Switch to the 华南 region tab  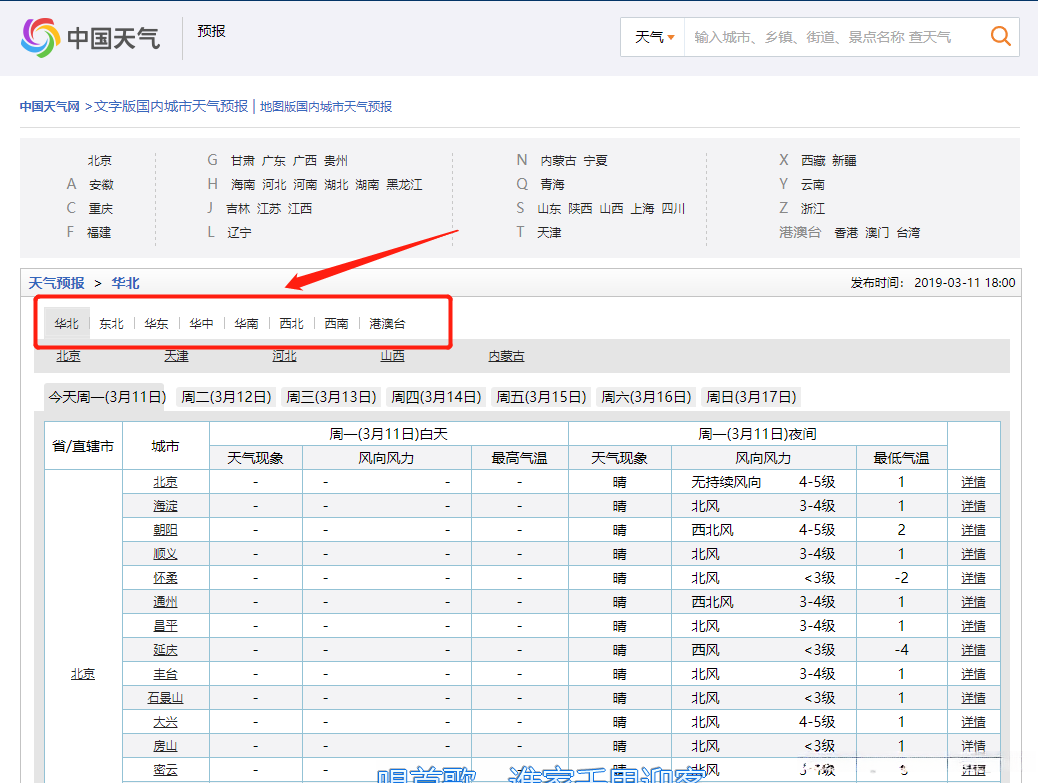pos(246,324)
